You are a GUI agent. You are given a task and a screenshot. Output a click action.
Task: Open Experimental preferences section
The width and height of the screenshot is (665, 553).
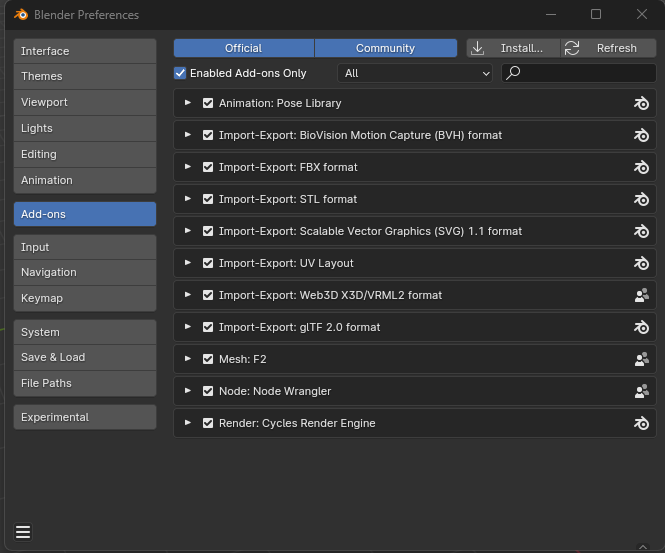(85, 417)
